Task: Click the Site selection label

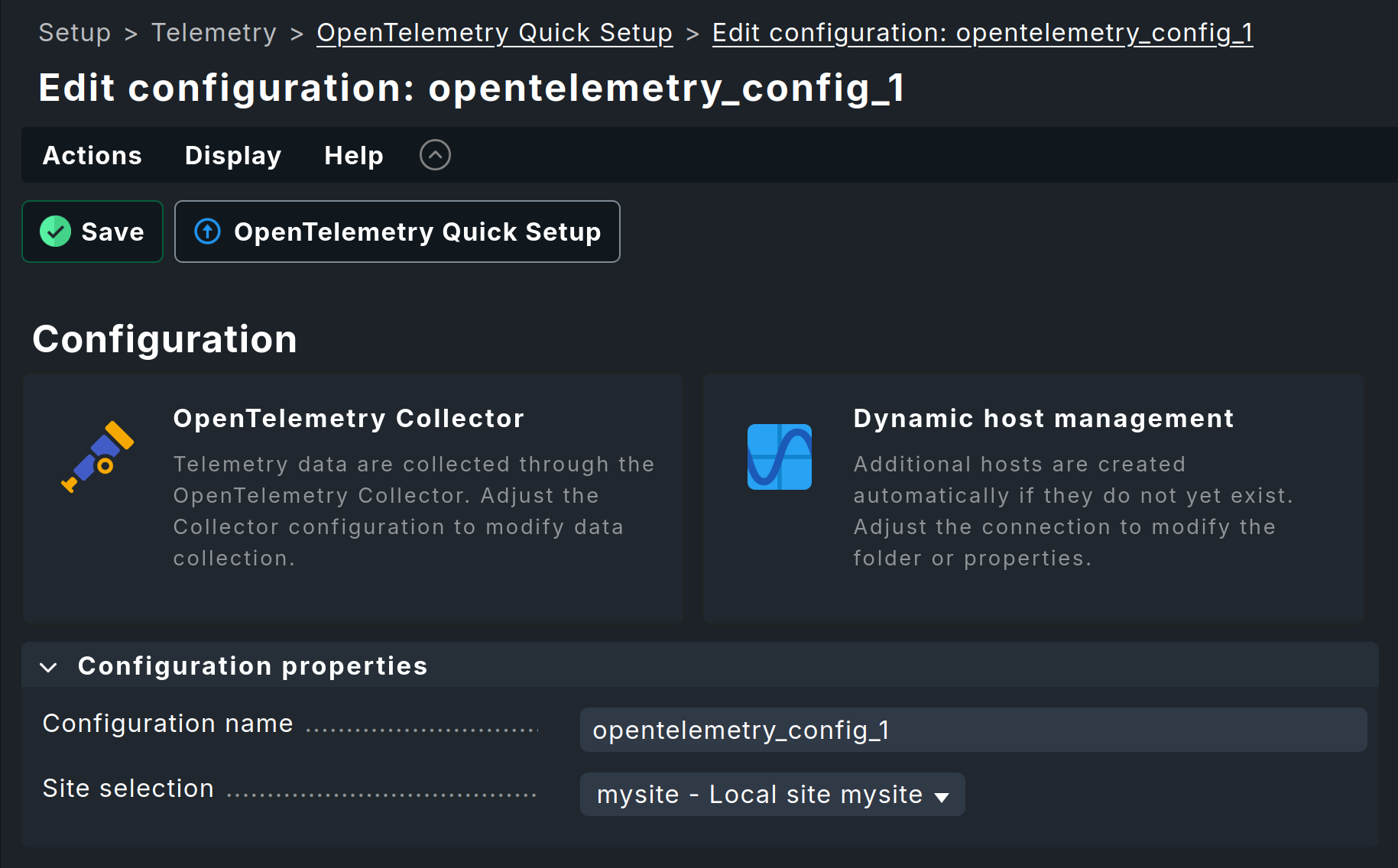Action: coord(128,788)
